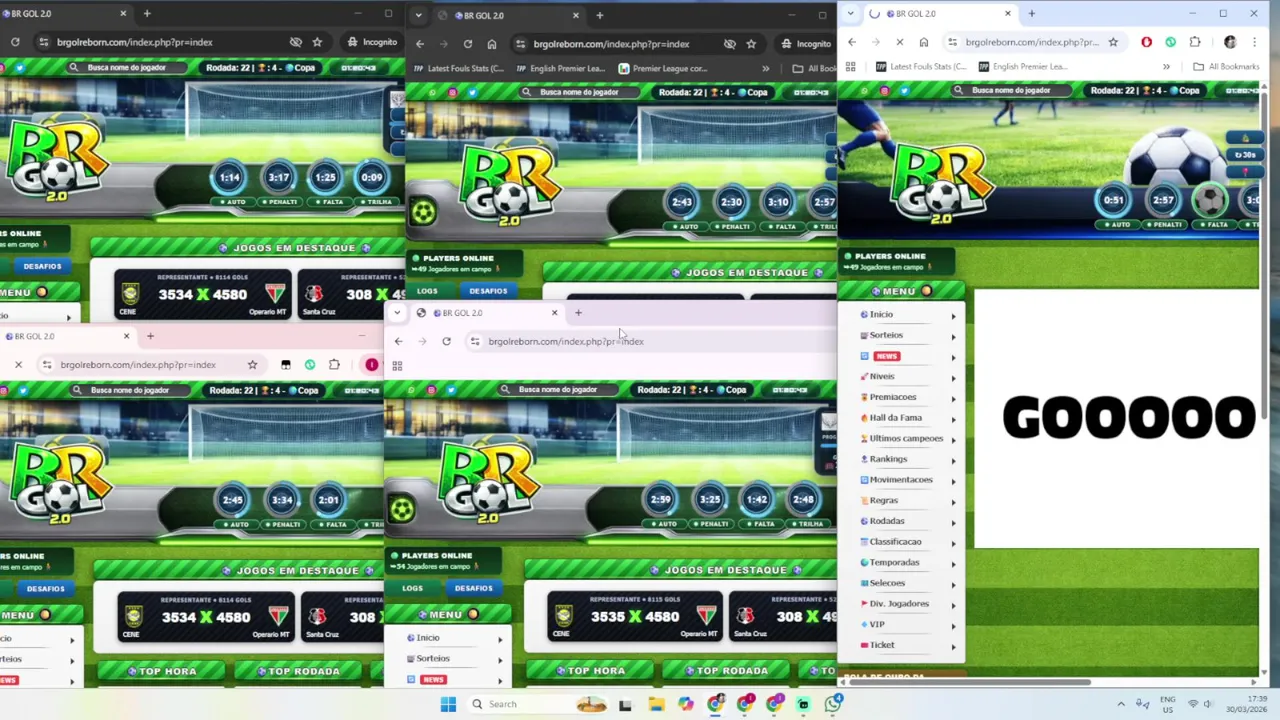The image size is (1280, 720).
Task: Open Niveis menu item in right window
Action: click(x=881, y=376)
